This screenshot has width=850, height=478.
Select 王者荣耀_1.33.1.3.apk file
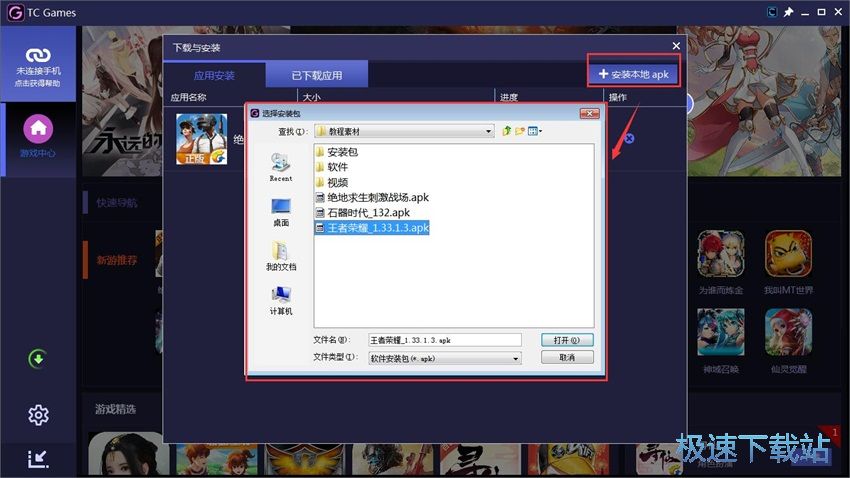click(372, 228)
